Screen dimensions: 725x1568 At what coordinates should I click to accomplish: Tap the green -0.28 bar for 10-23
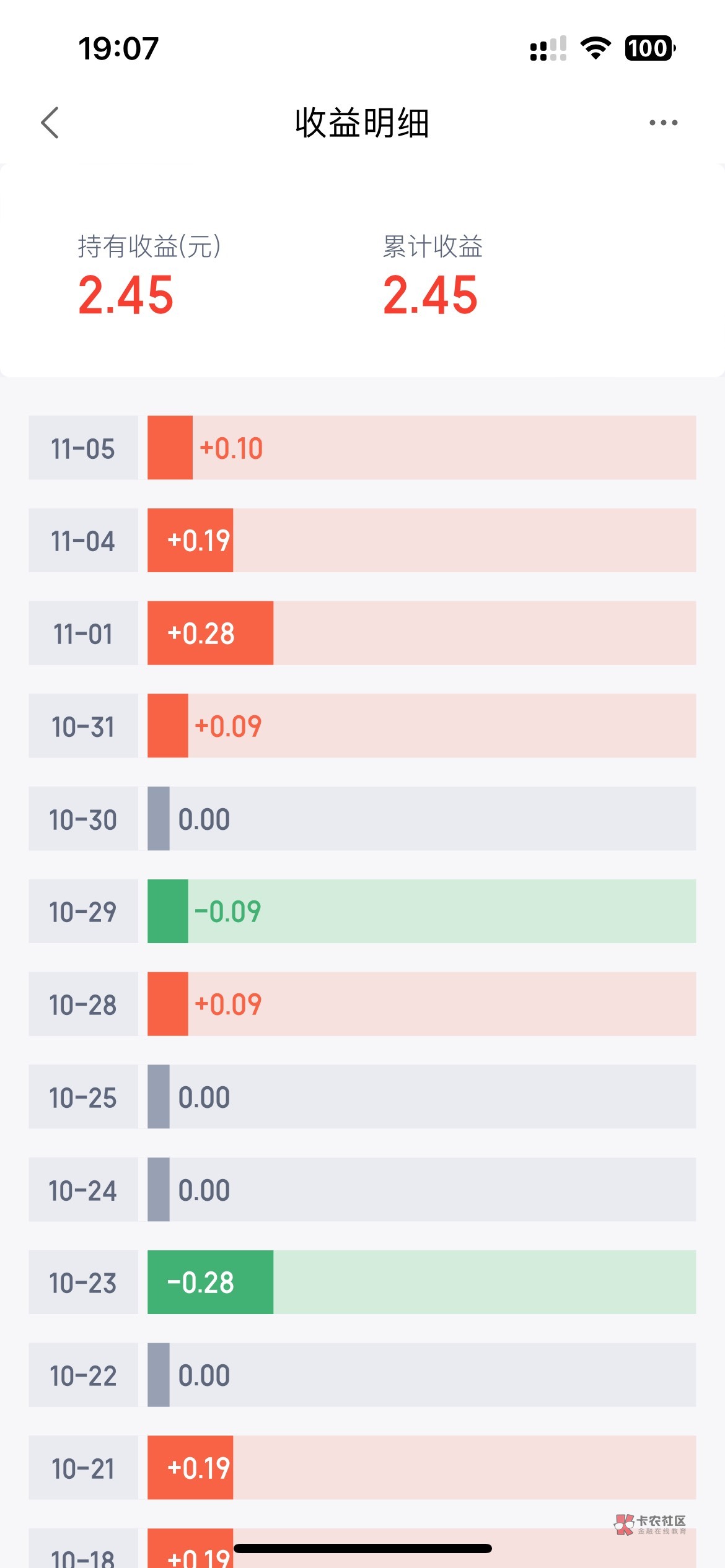210,1282
